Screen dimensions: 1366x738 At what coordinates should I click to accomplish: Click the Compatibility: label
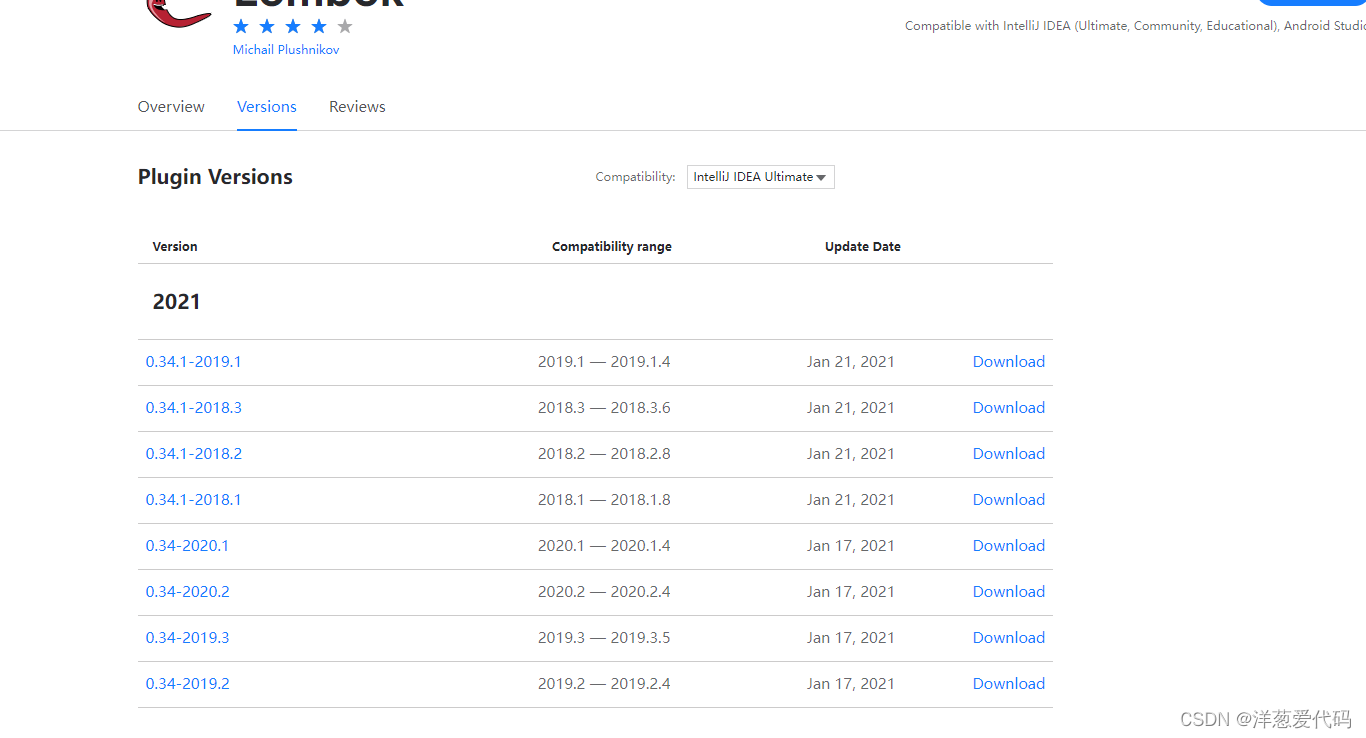pos(636,177)
